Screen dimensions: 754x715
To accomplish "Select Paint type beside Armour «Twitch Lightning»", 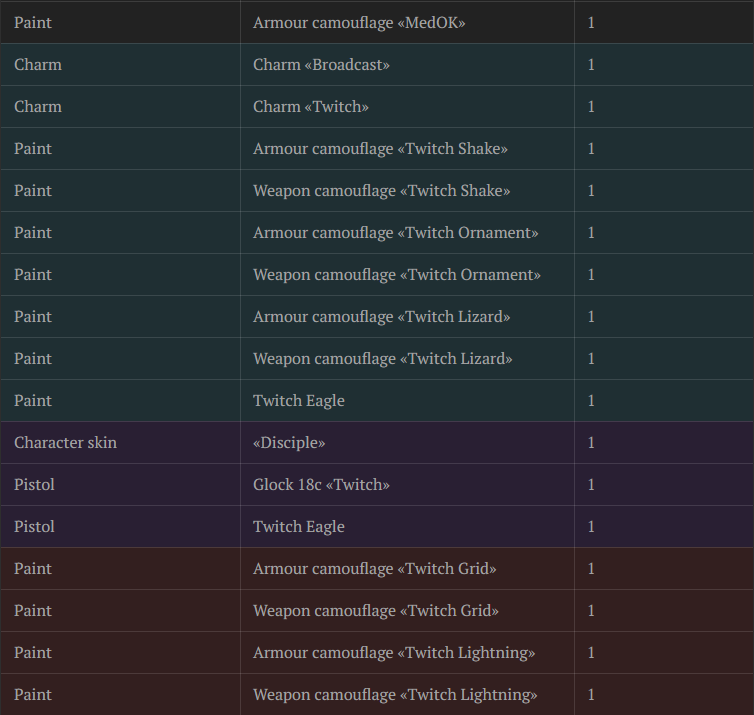I will click(x=33, y=652).
